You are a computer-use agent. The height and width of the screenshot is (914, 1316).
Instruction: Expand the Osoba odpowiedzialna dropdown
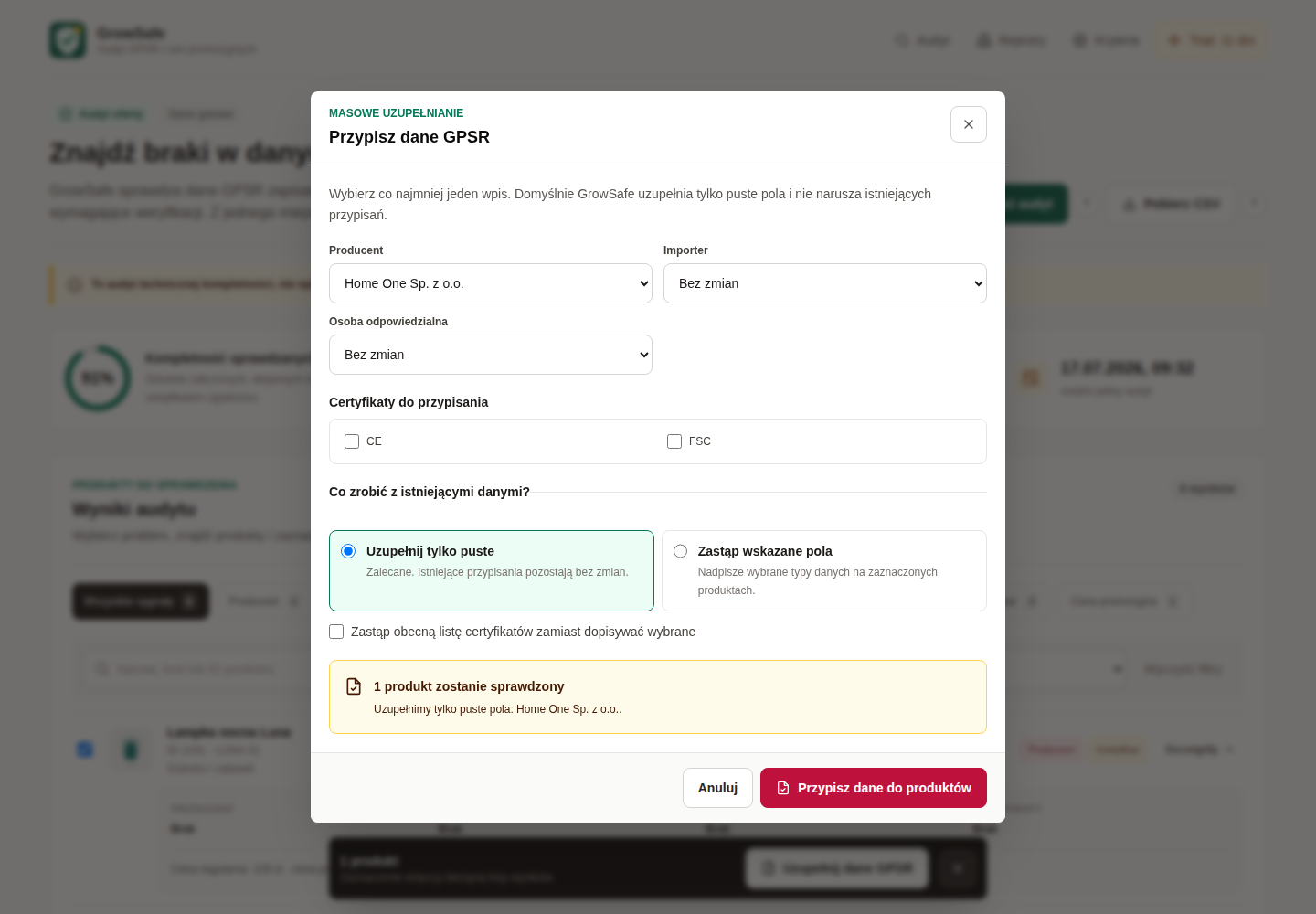pos(491,355)
